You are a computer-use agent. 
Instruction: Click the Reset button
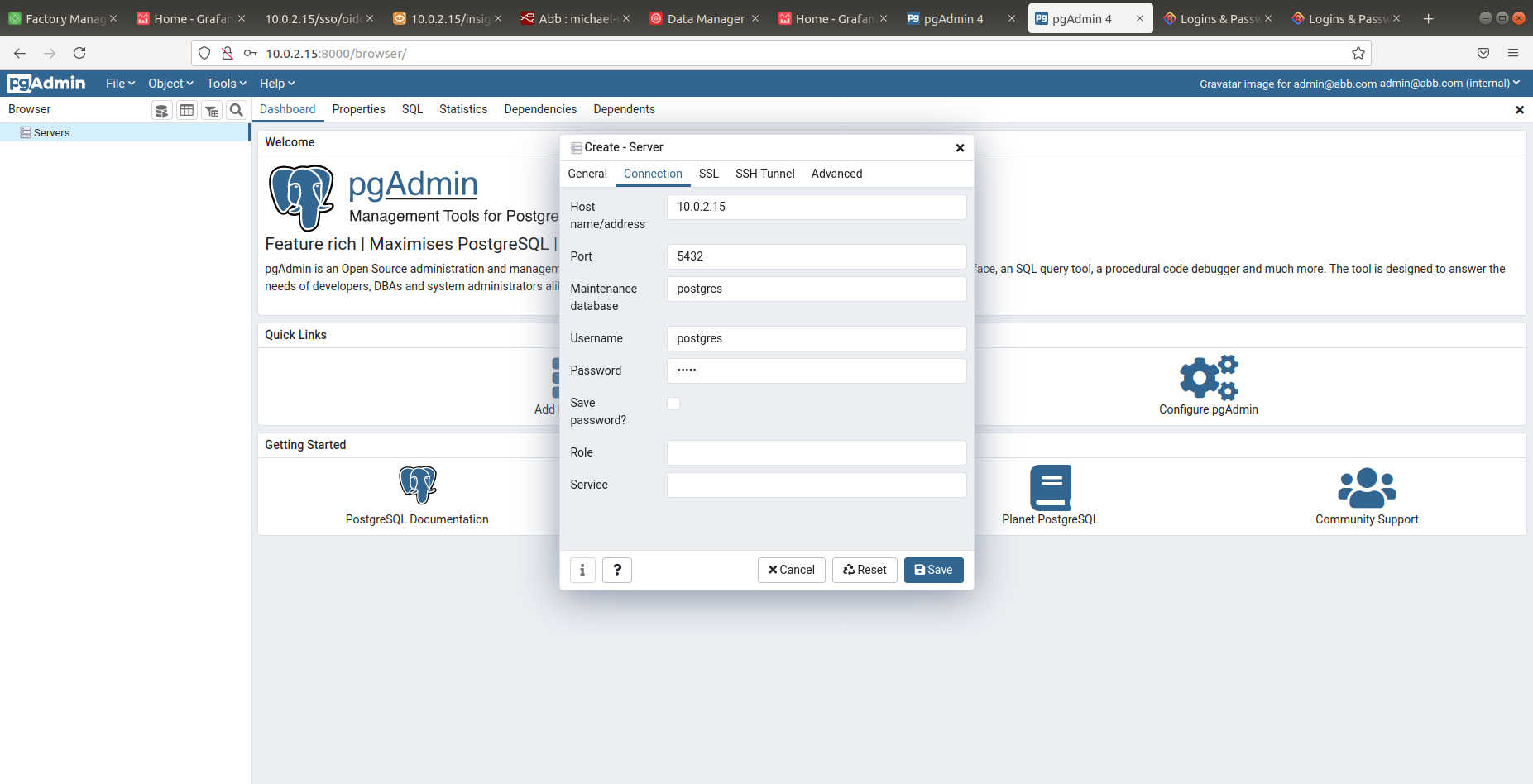tap(865, 570)
